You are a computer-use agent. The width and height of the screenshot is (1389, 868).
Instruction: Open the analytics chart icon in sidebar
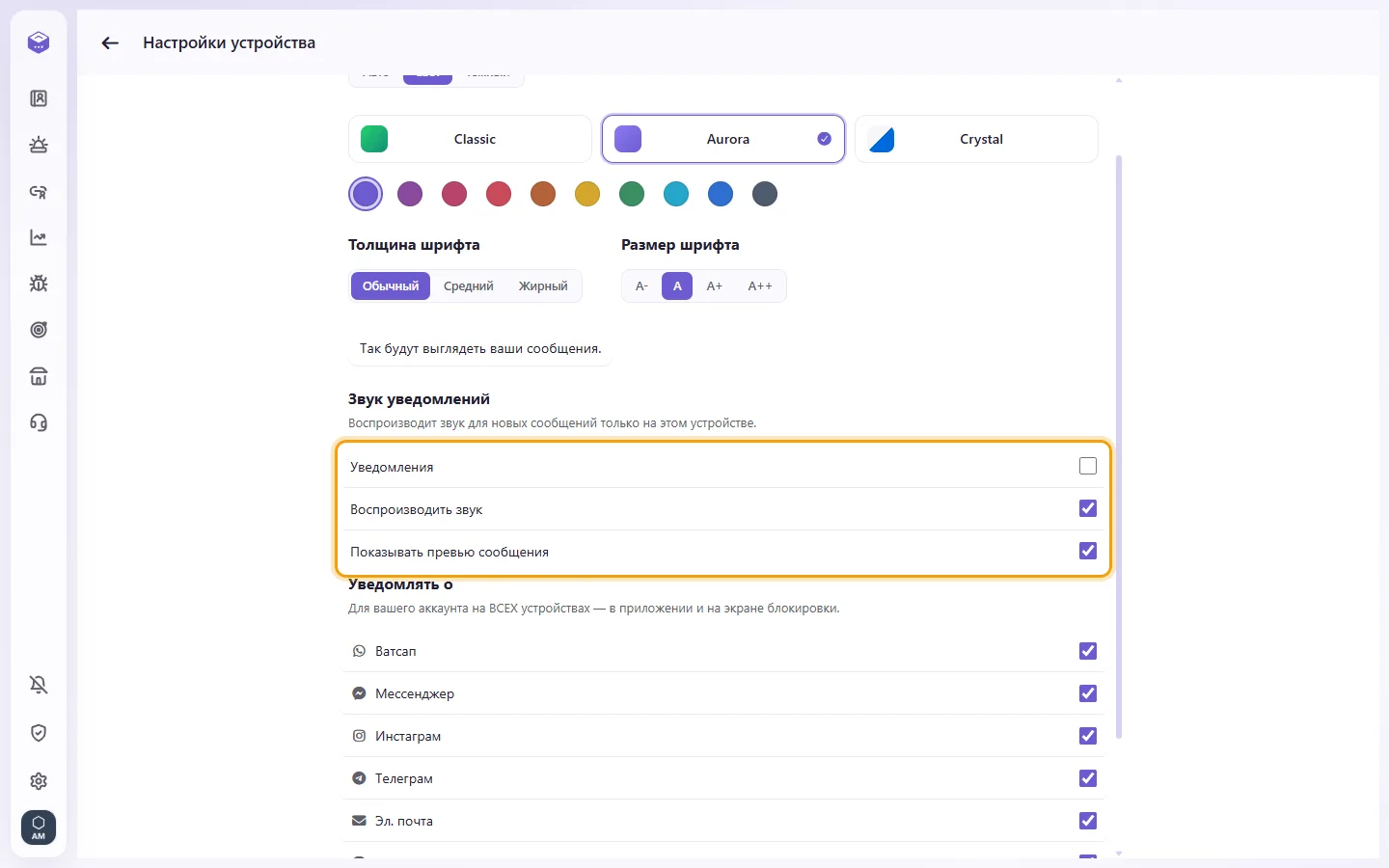pyautogui.click(x=39, y=237)
